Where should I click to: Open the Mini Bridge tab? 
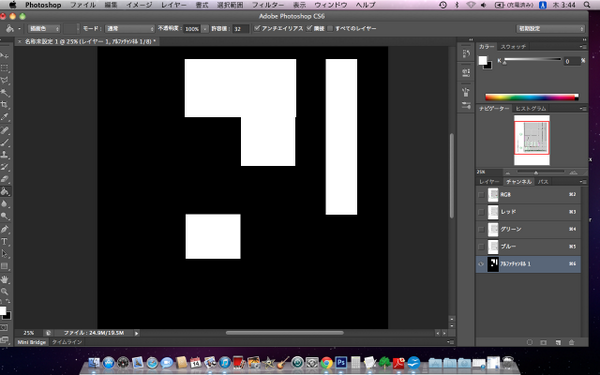point(32,342)
